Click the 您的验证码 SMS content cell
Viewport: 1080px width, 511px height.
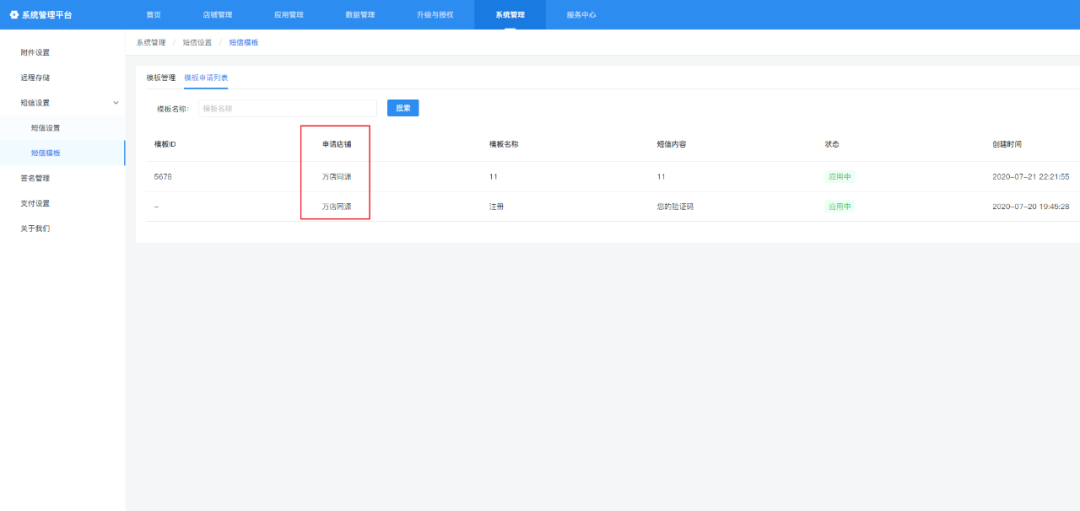point(675,207)
